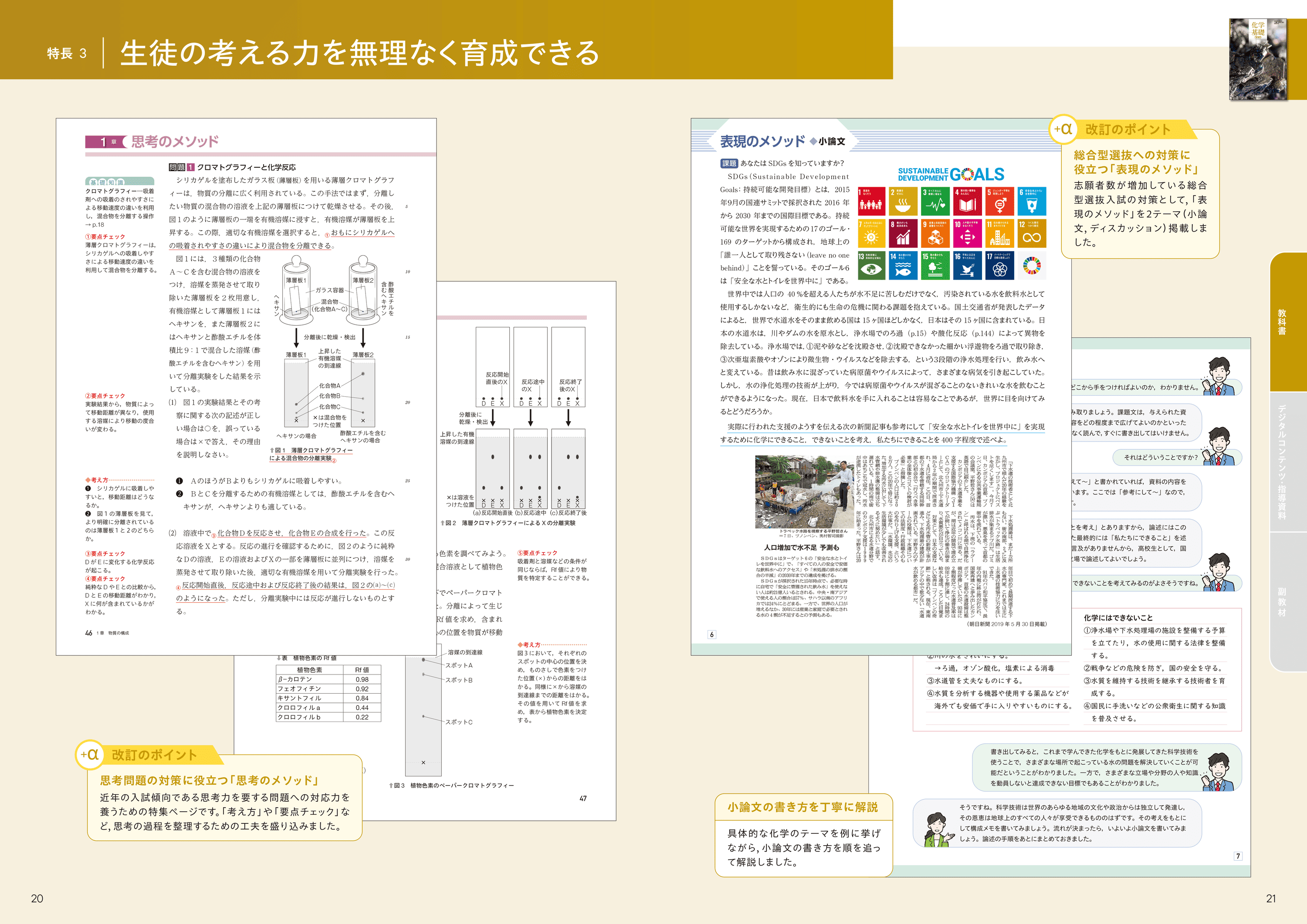Switch to the 副教材 side tab

point(1282,602)
